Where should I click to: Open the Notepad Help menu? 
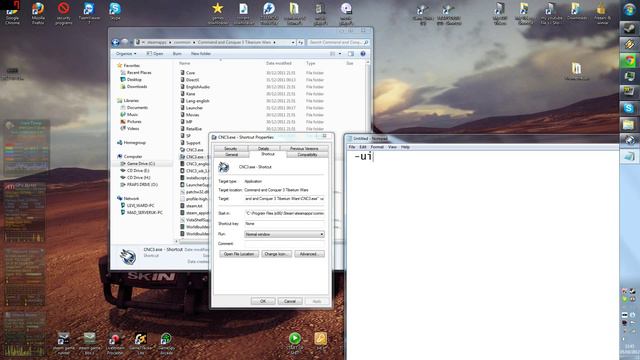pyautogui.click(x=405, y=147)
